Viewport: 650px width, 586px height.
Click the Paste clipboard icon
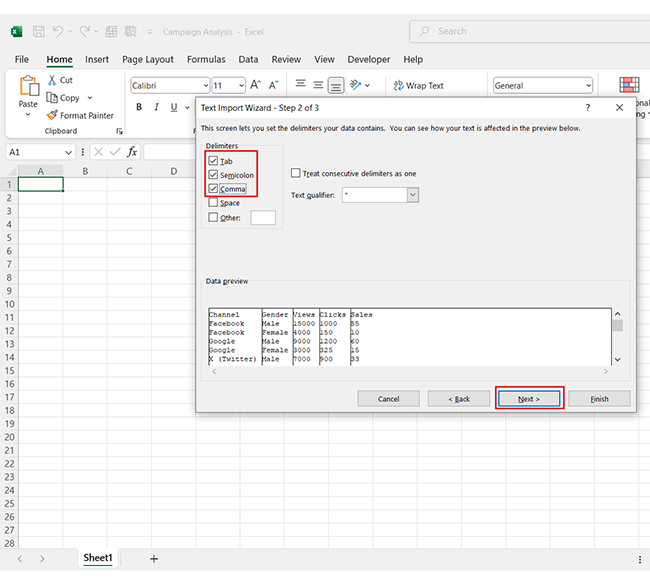click(x=29, y=87)
